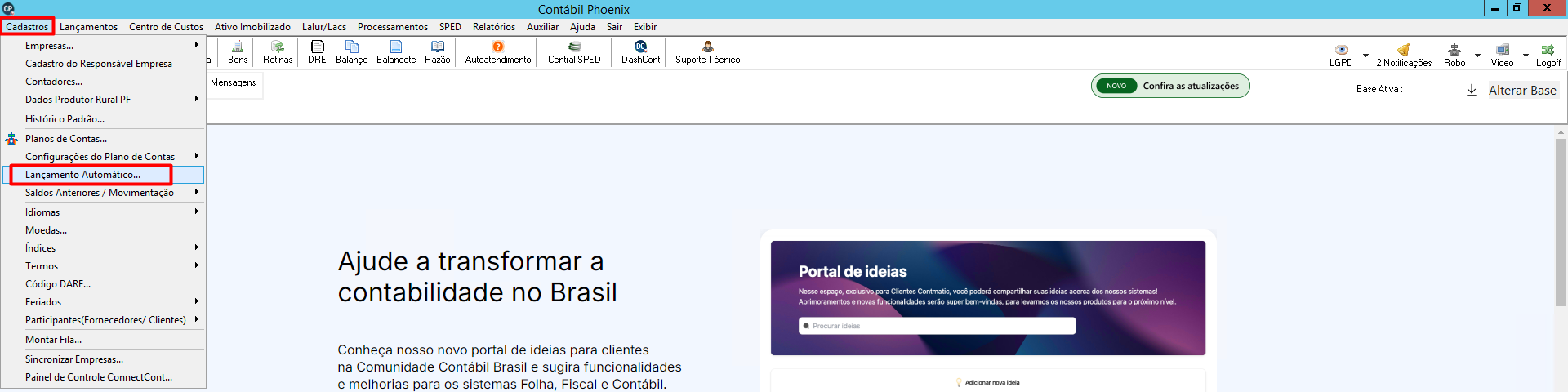Screen dimensions: 1568x392
Task: Open Autoatendimento help icon
Action: tap(498, 52)
